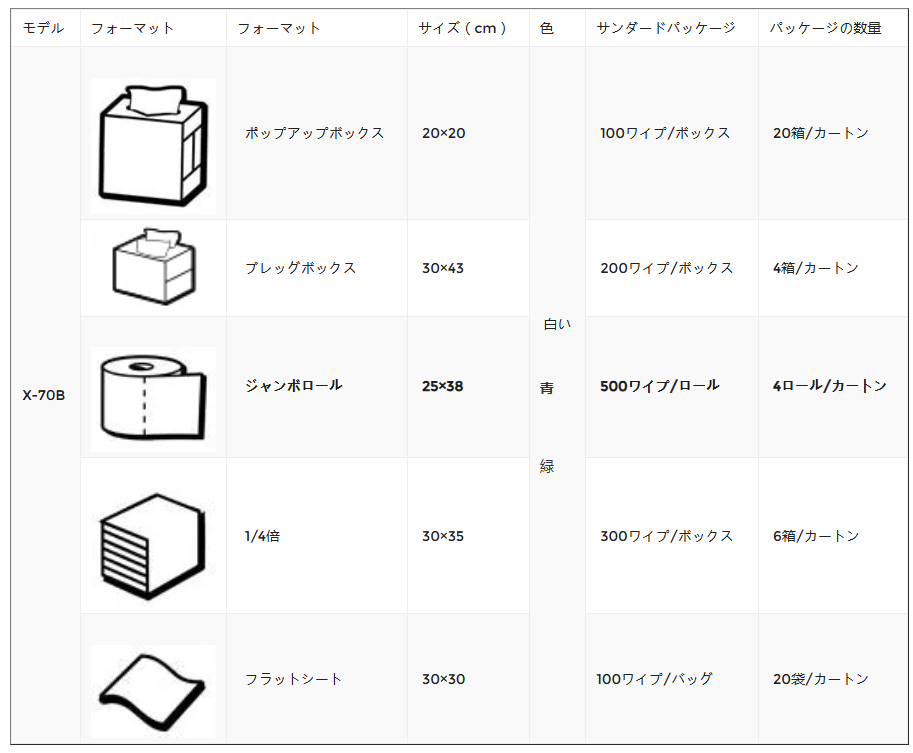
Task: Click the 20袋/カートン quantity cell
Action: (x=820, y=679)
